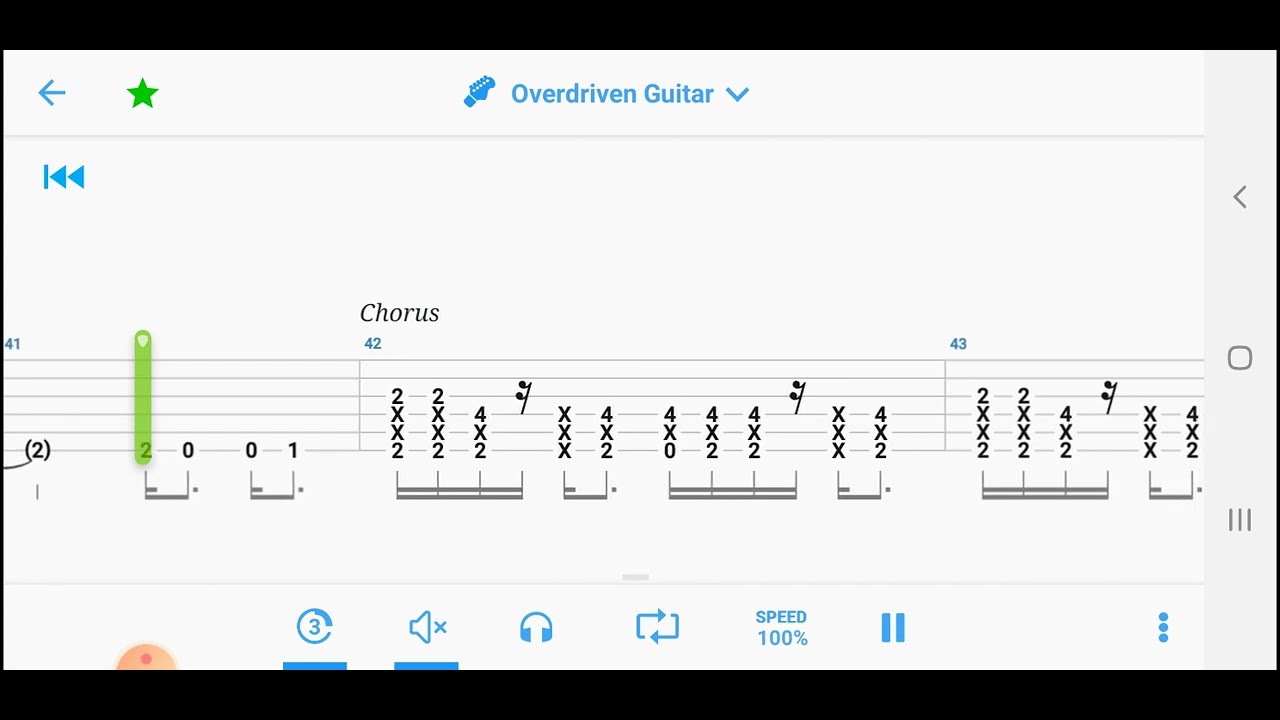Tap the measure 42 number
Screen dimensions: 1280x720
[373, 344]
